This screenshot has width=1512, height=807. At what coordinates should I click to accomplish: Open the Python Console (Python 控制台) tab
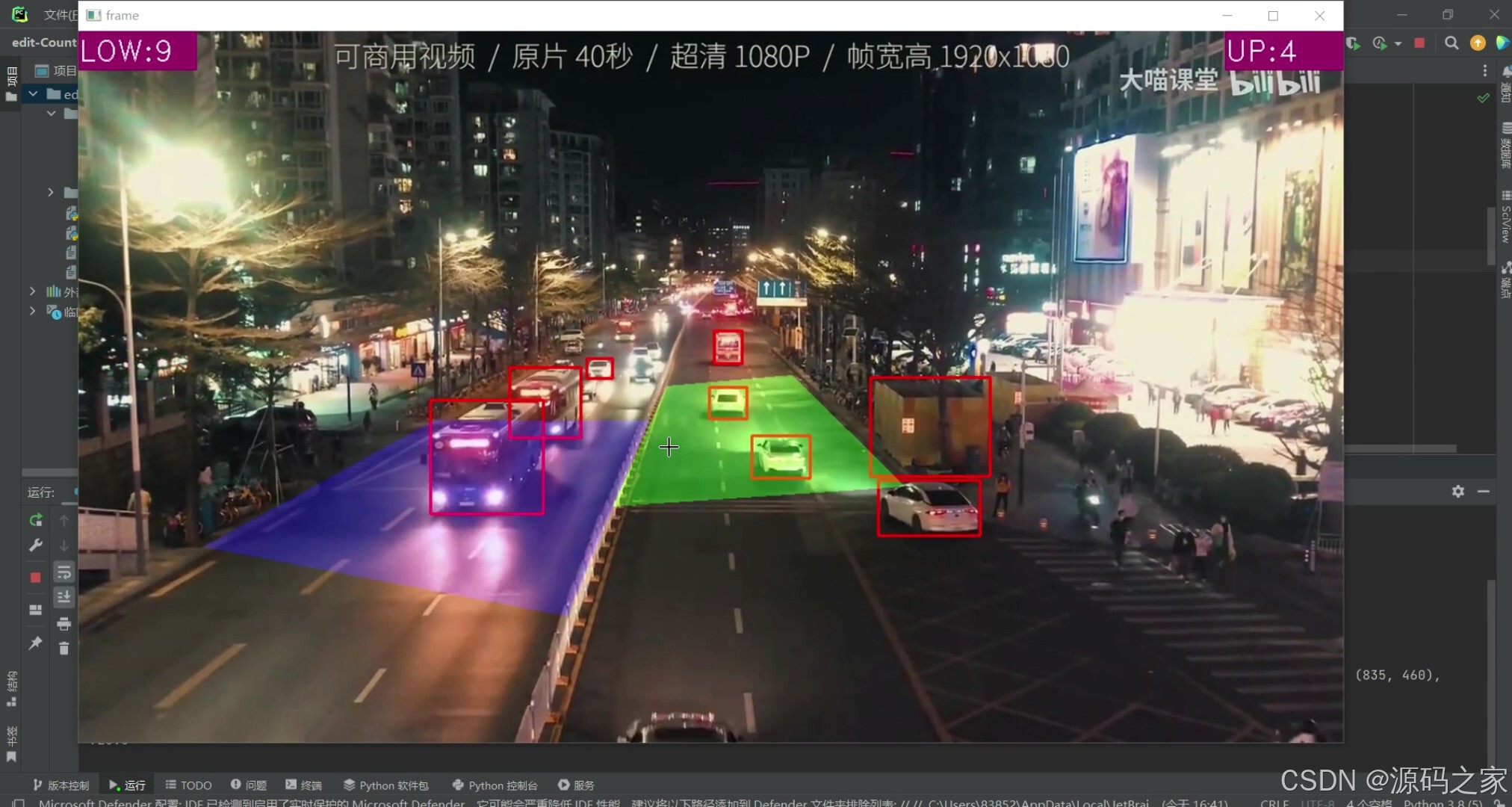495,785
